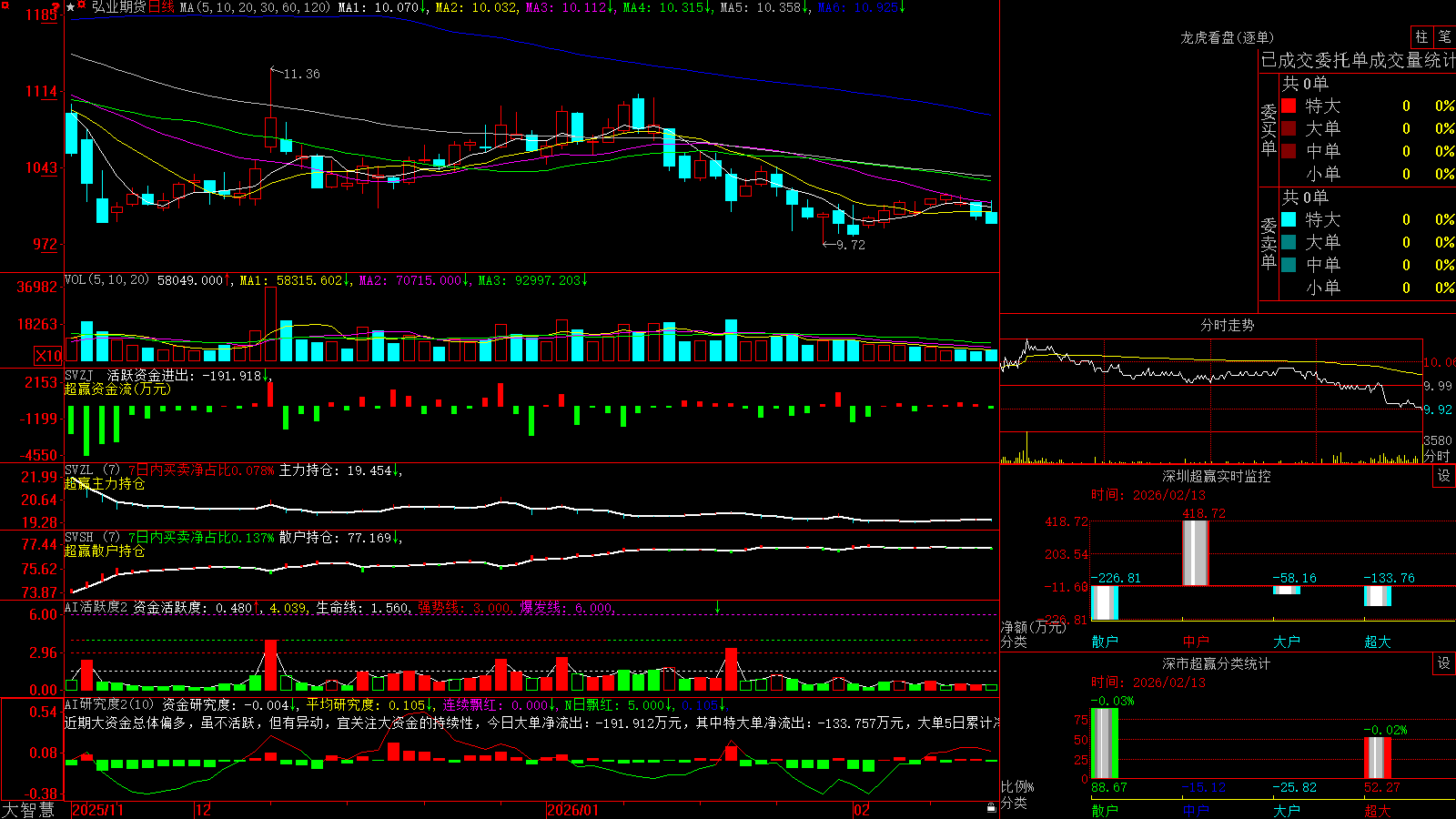
Task: Switch 龙虎看盘 to 柱 view
Action: coord(1421,37)
